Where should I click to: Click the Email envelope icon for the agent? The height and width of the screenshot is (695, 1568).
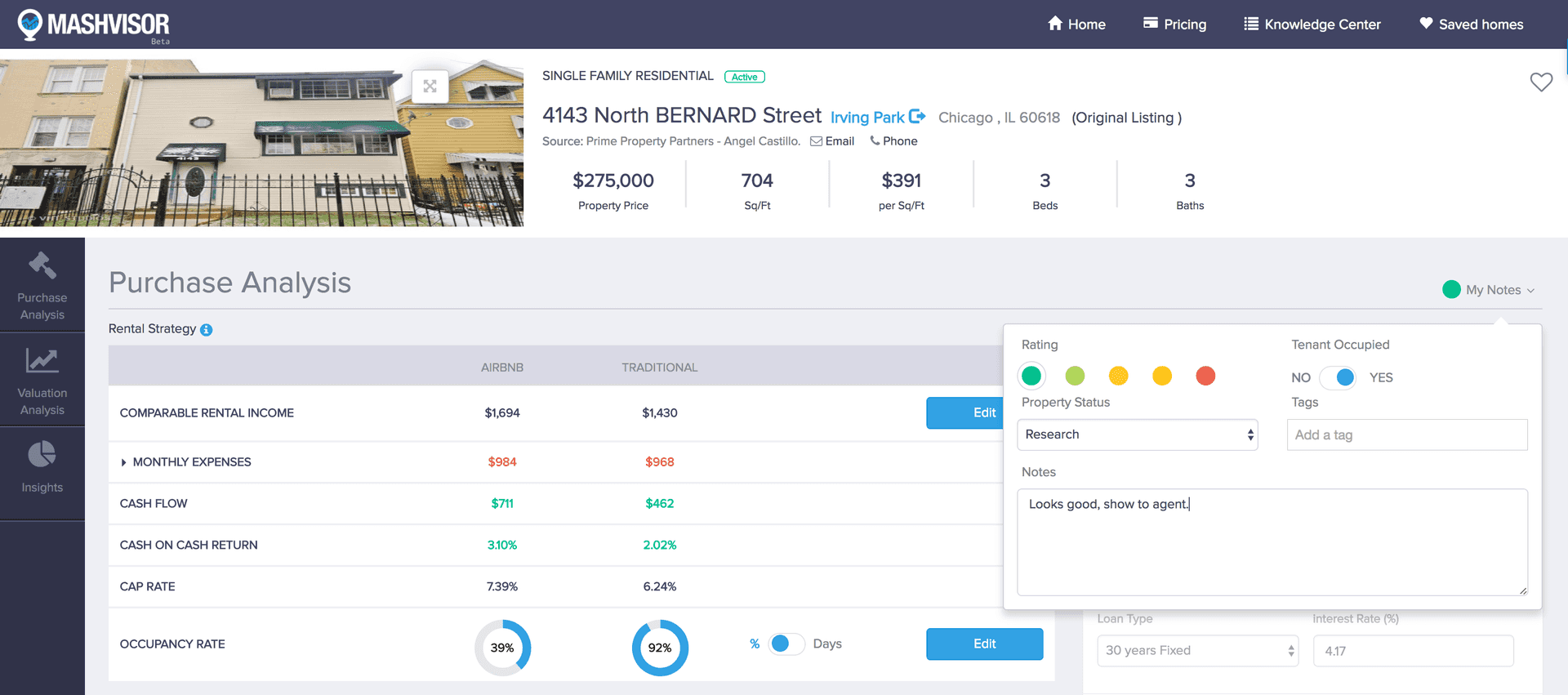[816, 141]
